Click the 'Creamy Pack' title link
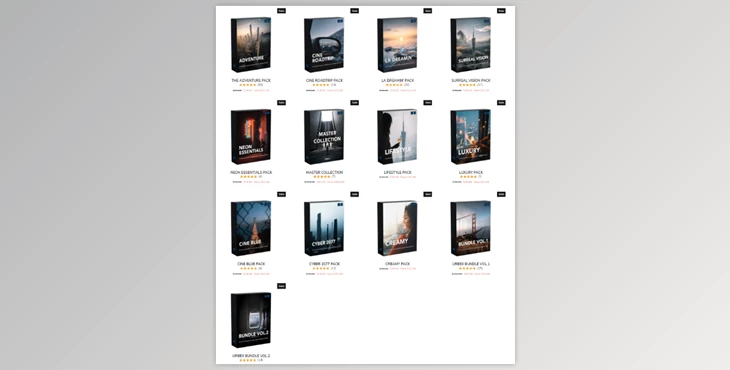The width and height of the screenshot is (730, 370). (x=397, y=264)
